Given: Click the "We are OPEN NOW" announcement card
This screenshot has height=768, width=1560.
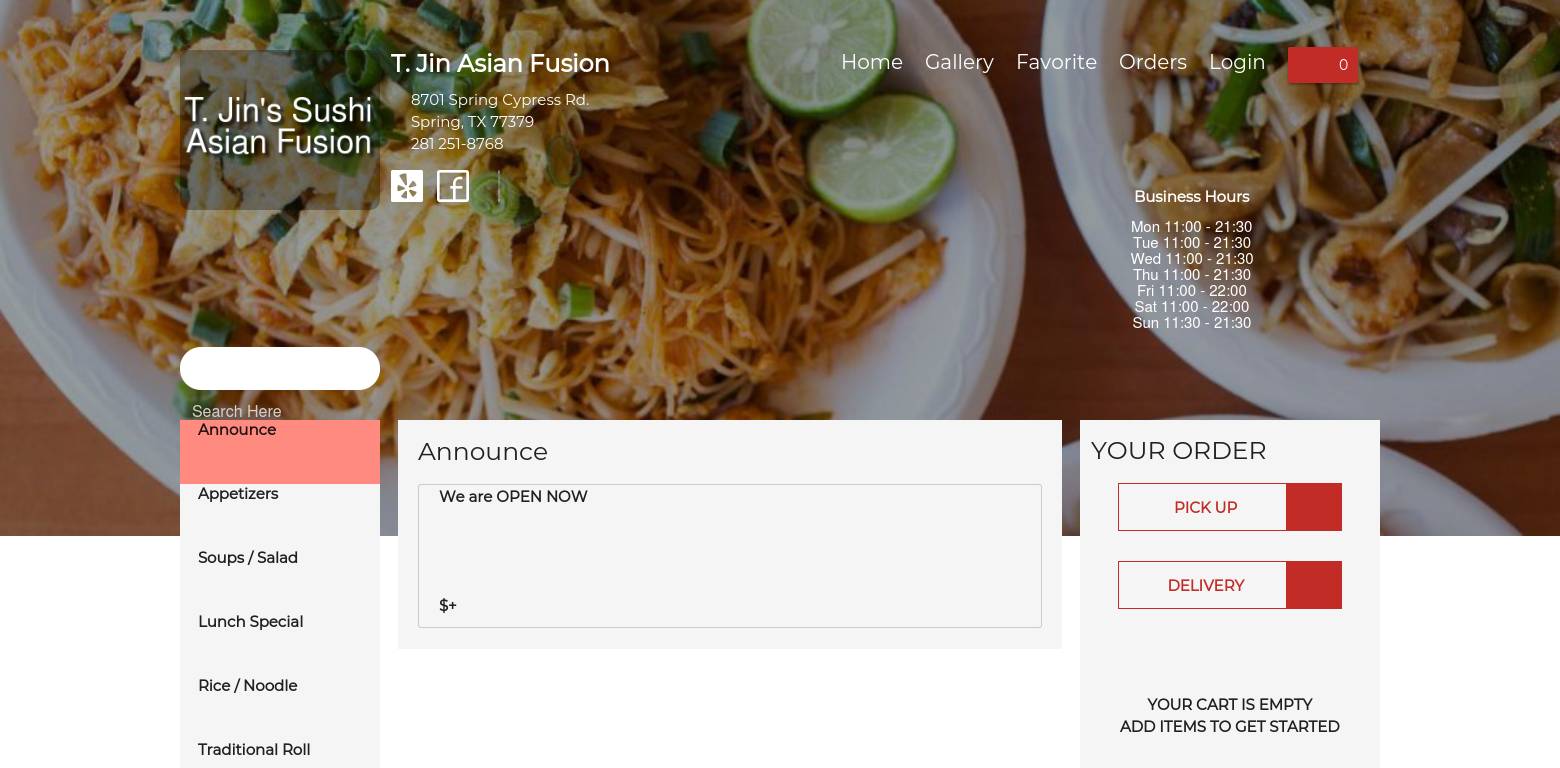Looking at the screenshot, I should click(x=729, y=555).
